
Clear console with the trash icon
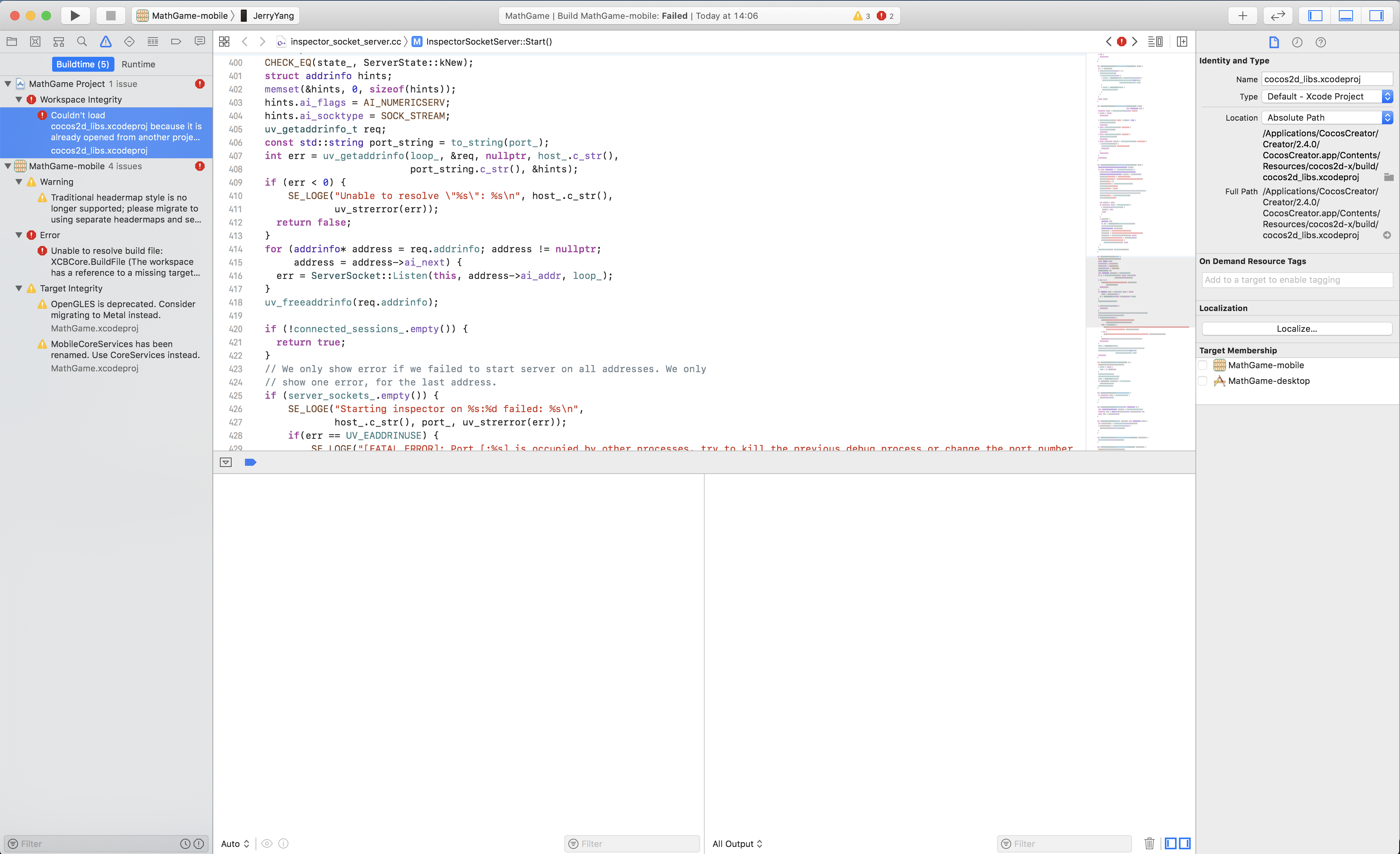(1150, 843)
